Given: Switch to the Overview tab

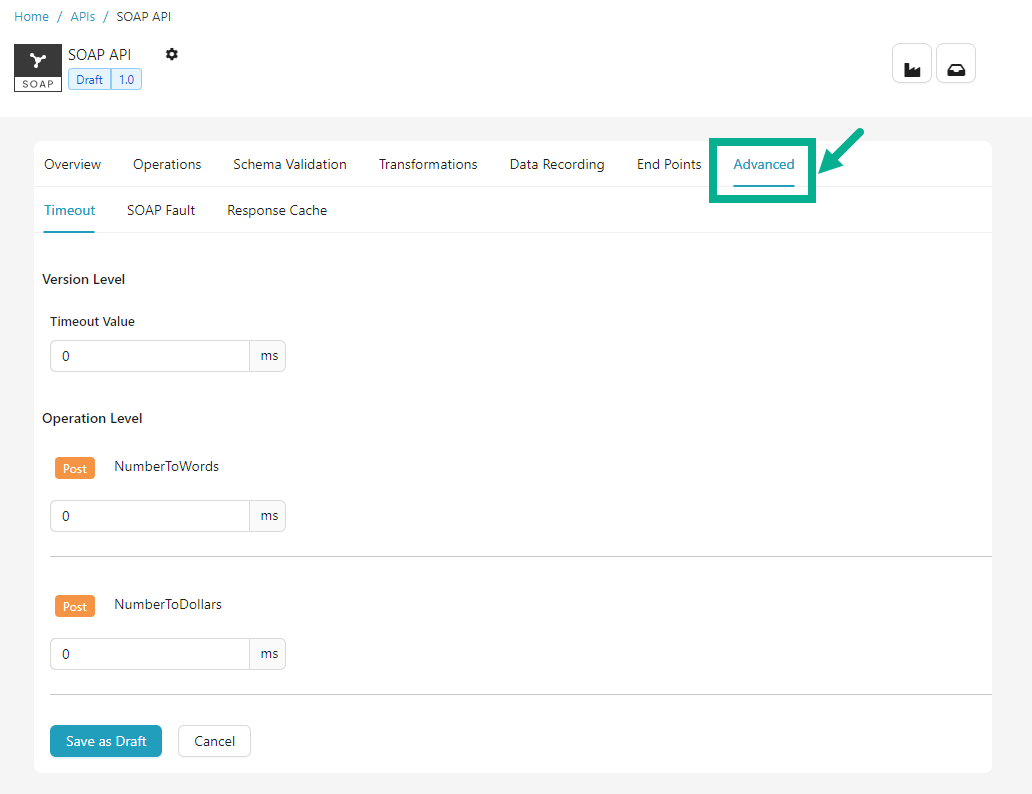Looking at the screenshot, I should click(72, 165).
